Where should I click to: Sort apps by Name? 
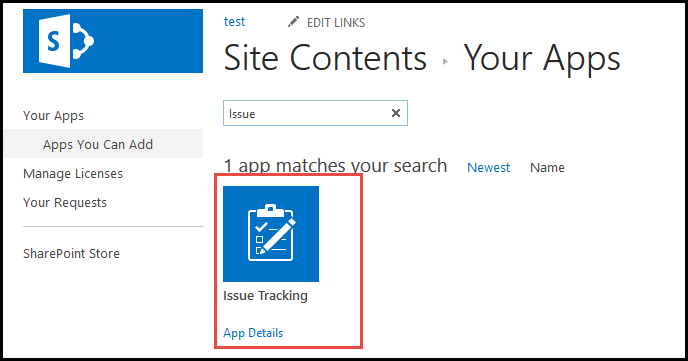[x=547, y=168]
